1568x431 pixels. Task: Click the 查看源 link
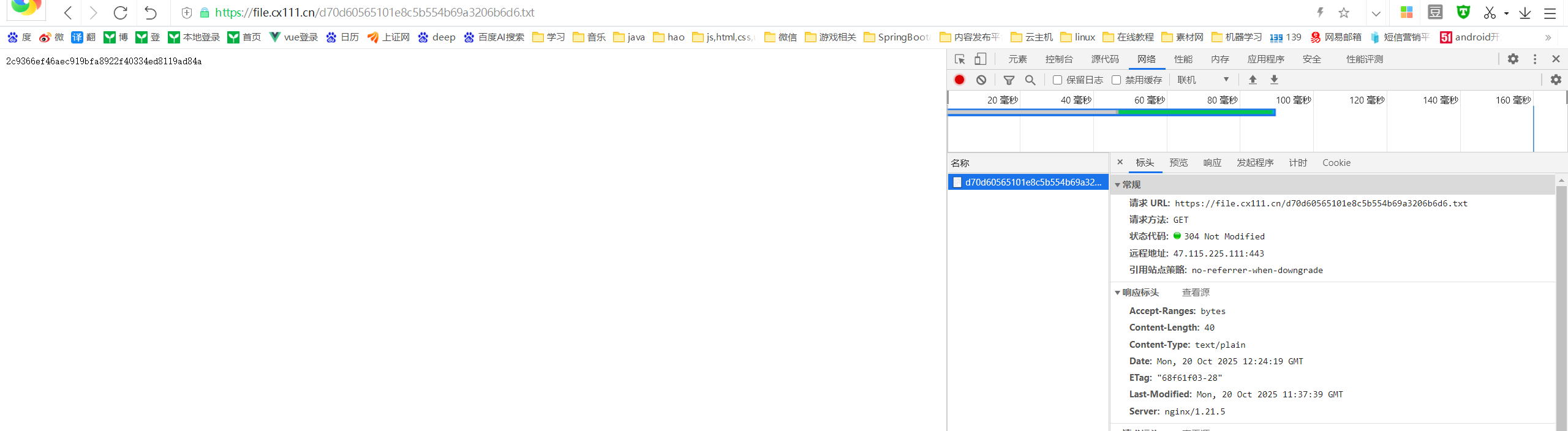click(1196, 293)
